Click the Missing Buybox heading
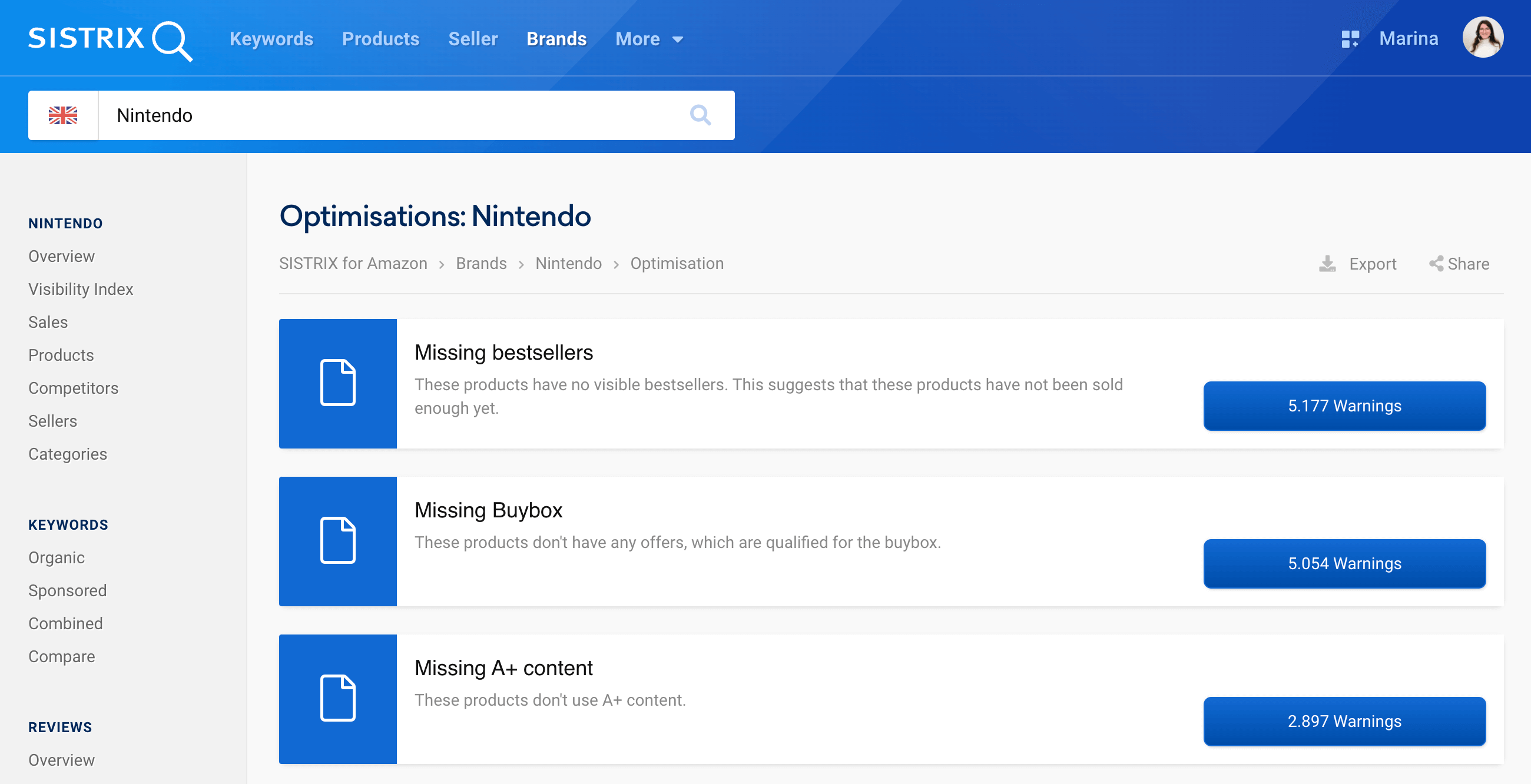 [488, 510]
